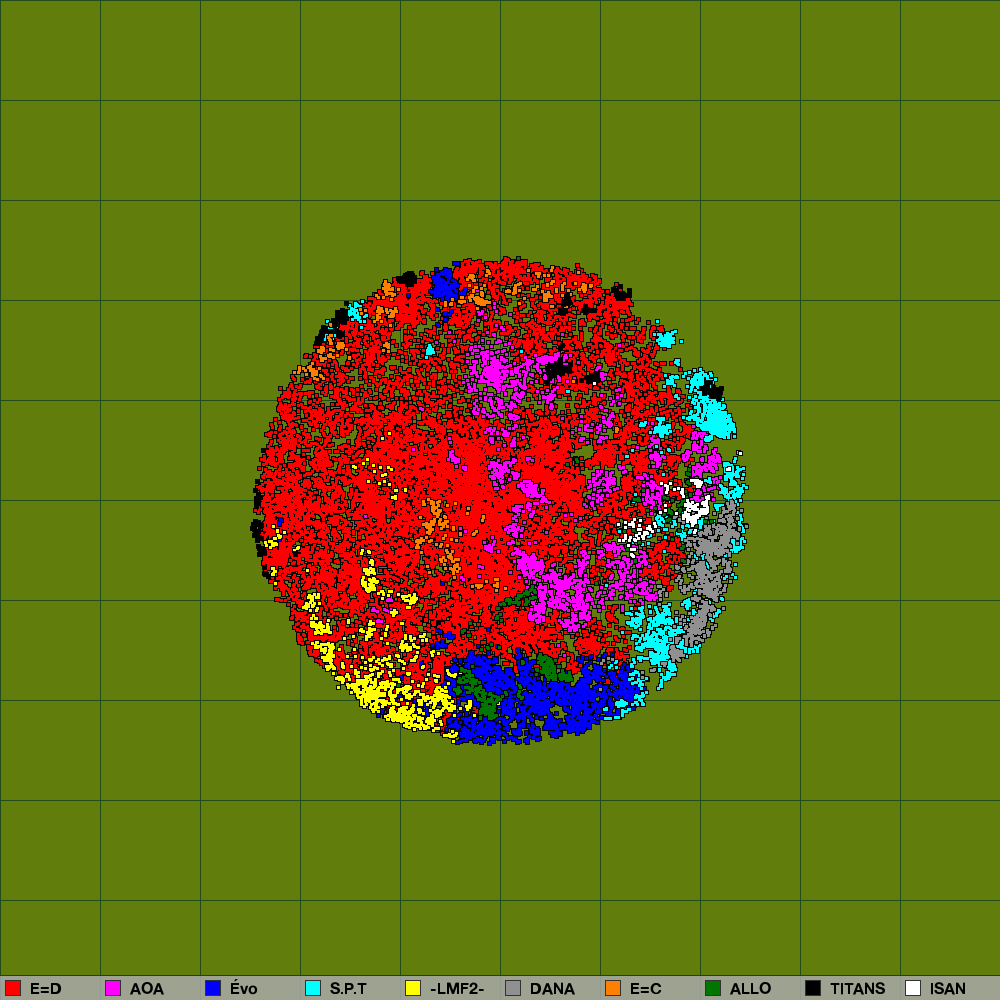This screenshot has height=1000, width=1000.
Task: Select the AOA legend label
Action: 147,989
